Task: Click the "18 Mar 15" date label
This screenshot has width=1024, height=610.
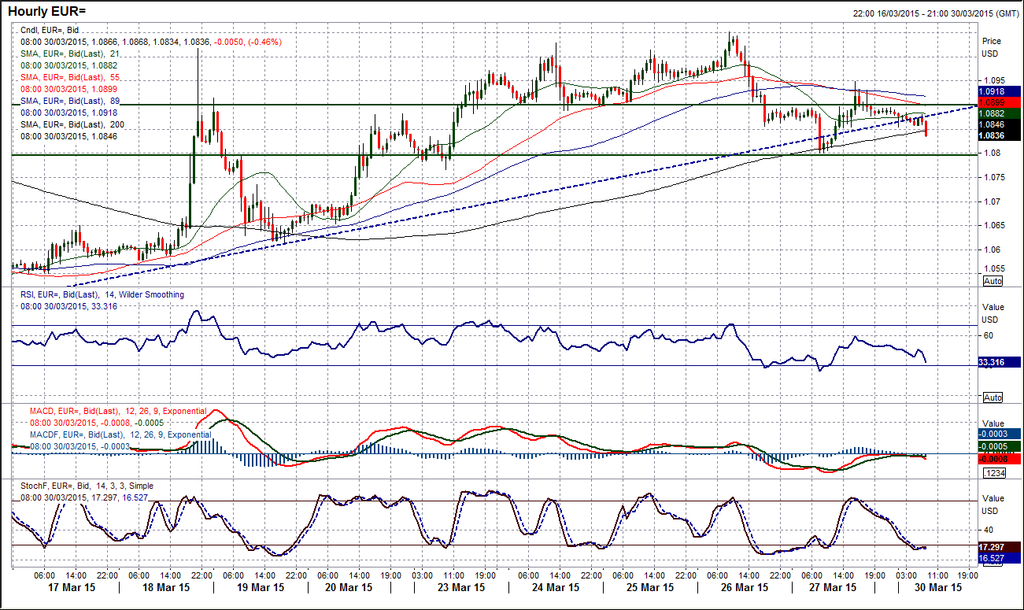Action: (166, 587)
